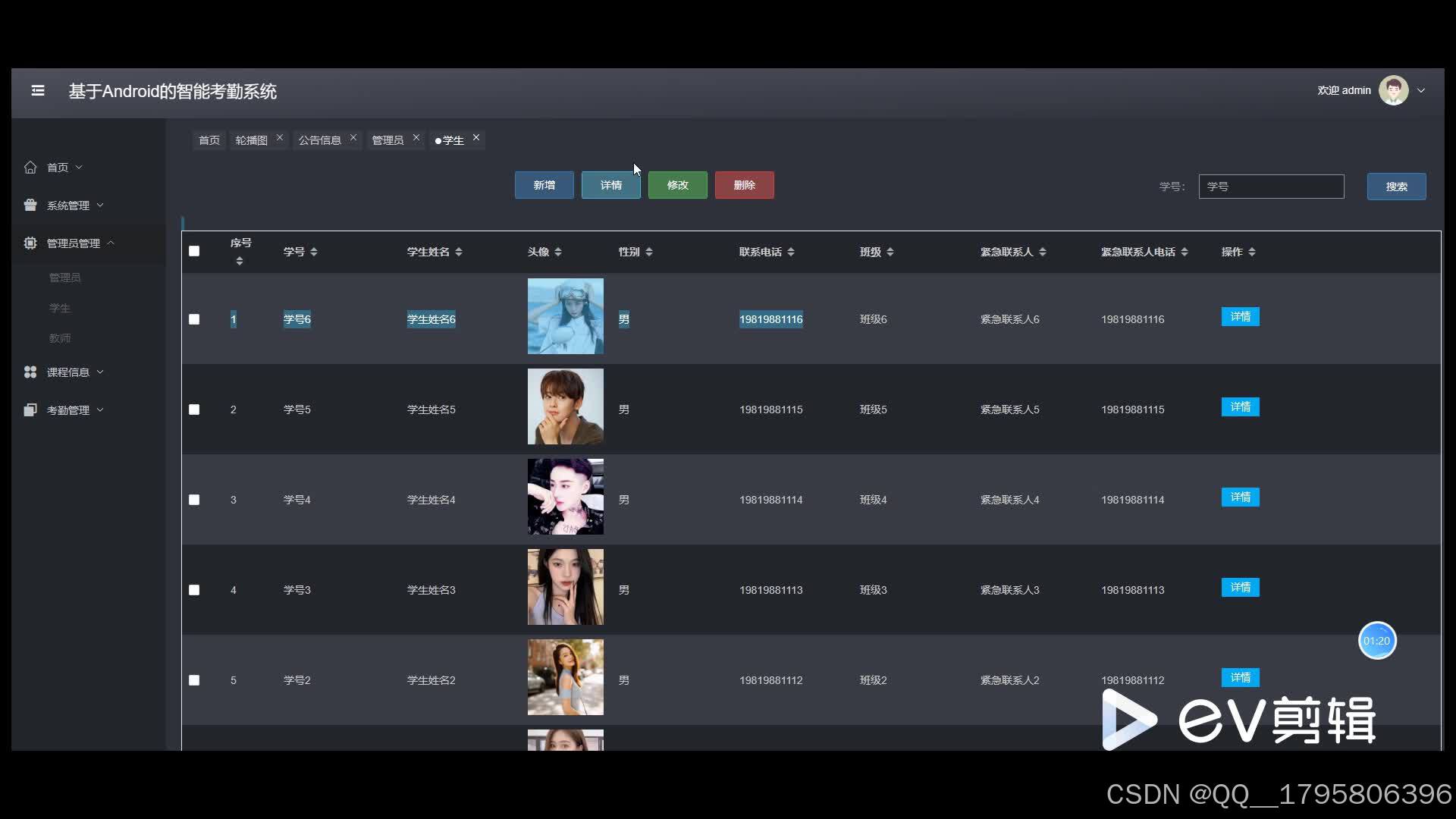The height and width of the screenshot is (819, 1456).
Task: Click the 系统管理 briefcase icon
Action: click(30, 206)
